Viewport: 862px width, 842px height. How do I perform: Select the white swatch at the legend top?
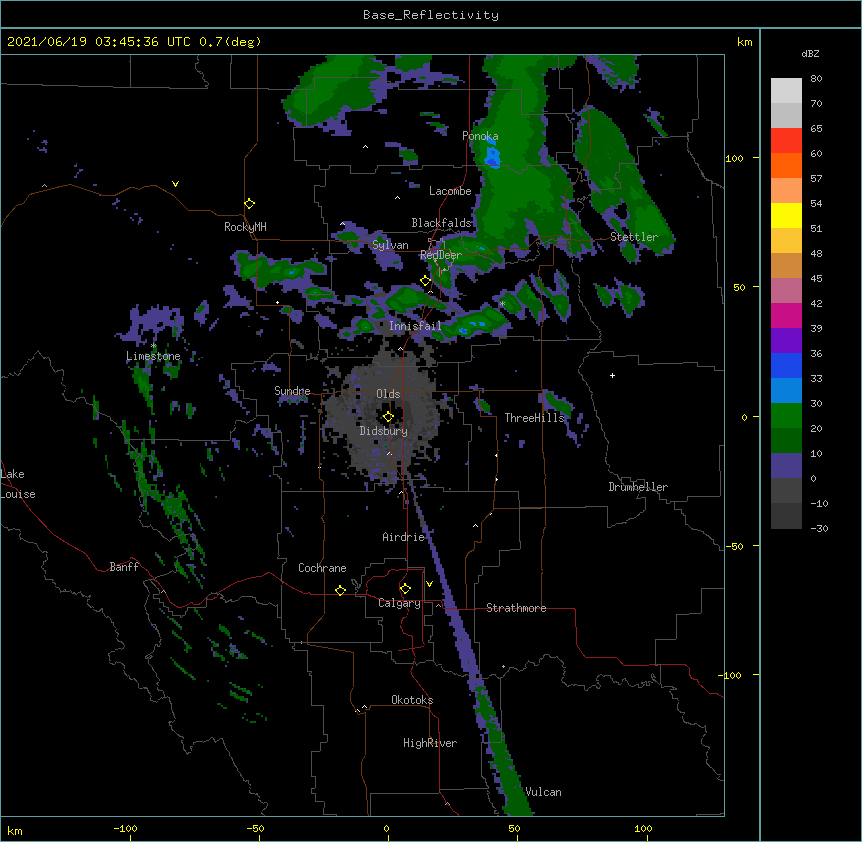pyautogui.click(x=786, y=91)
